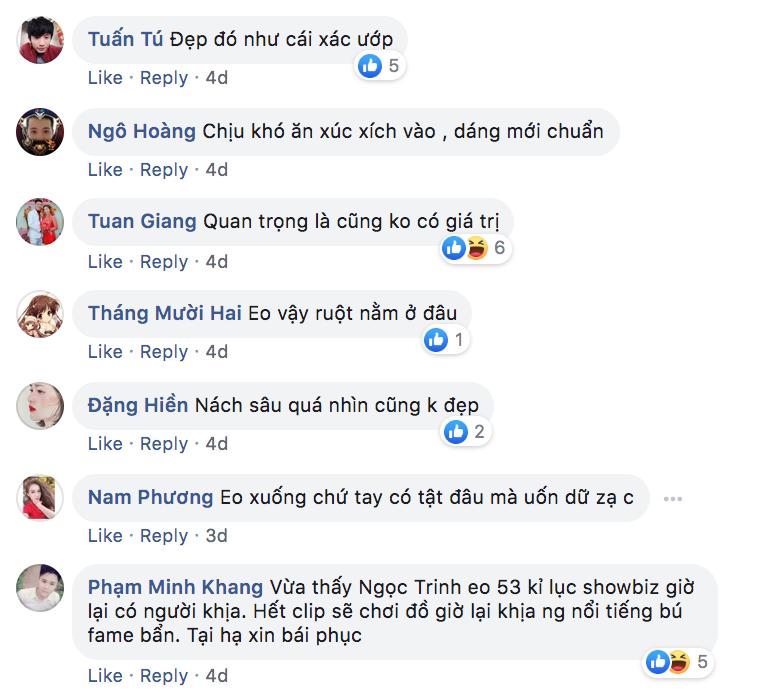Click the Nam Phương commenter name
The height and width of the screenshot is (696, 766).
[x=150, y=497]
